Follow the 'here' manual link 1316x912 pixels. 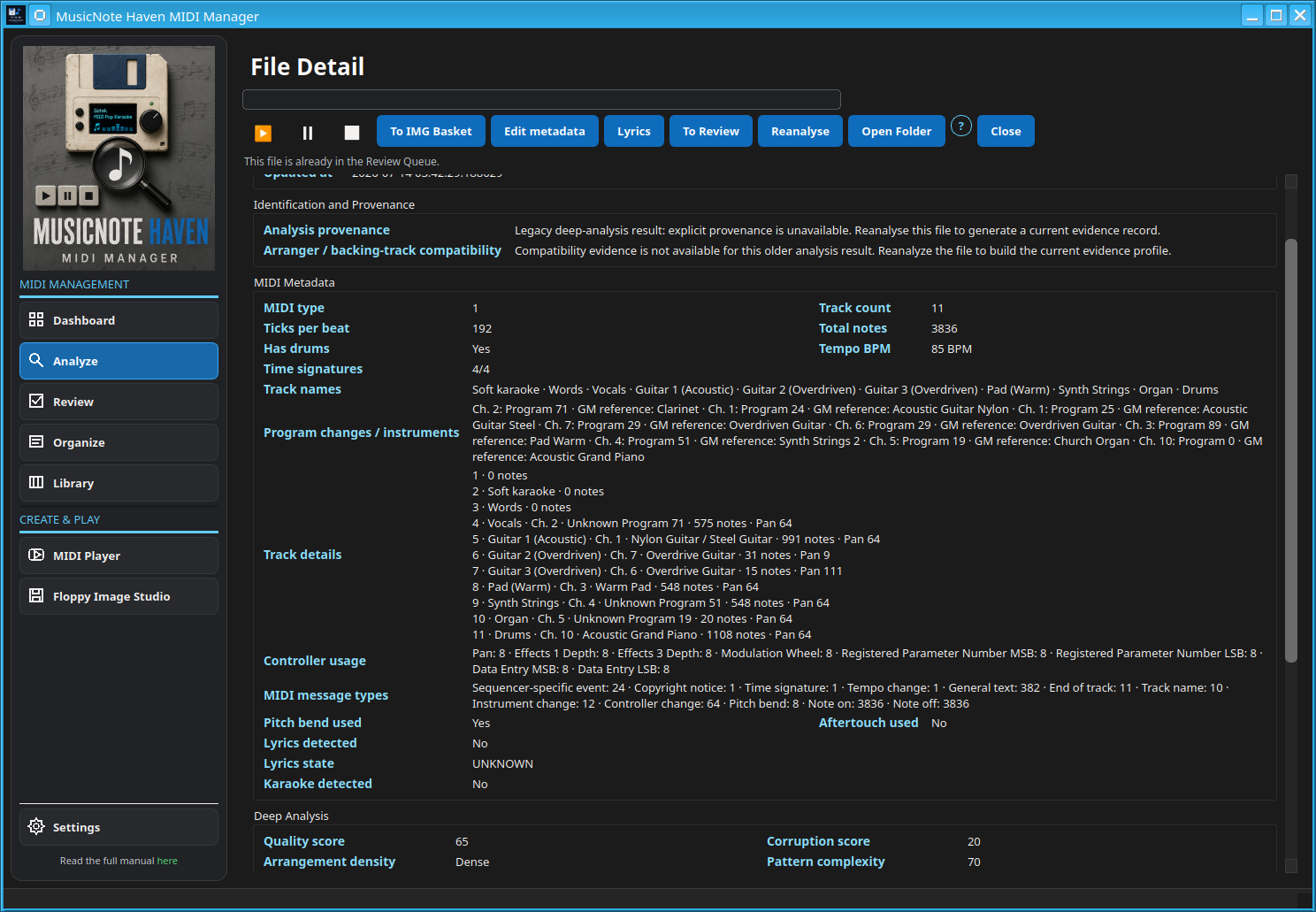pyautogui.click(x=167, y=861)
